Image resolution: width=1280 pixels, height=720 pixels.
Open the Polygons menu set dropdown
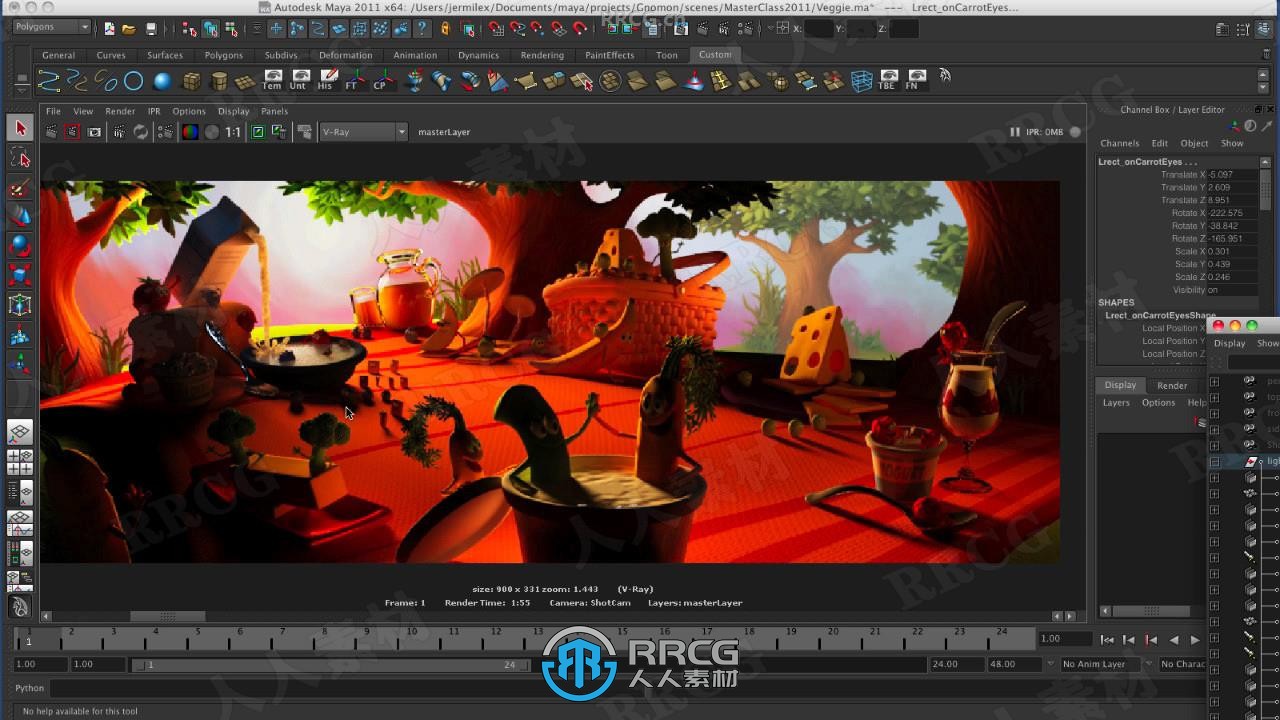tap(51, 27)
